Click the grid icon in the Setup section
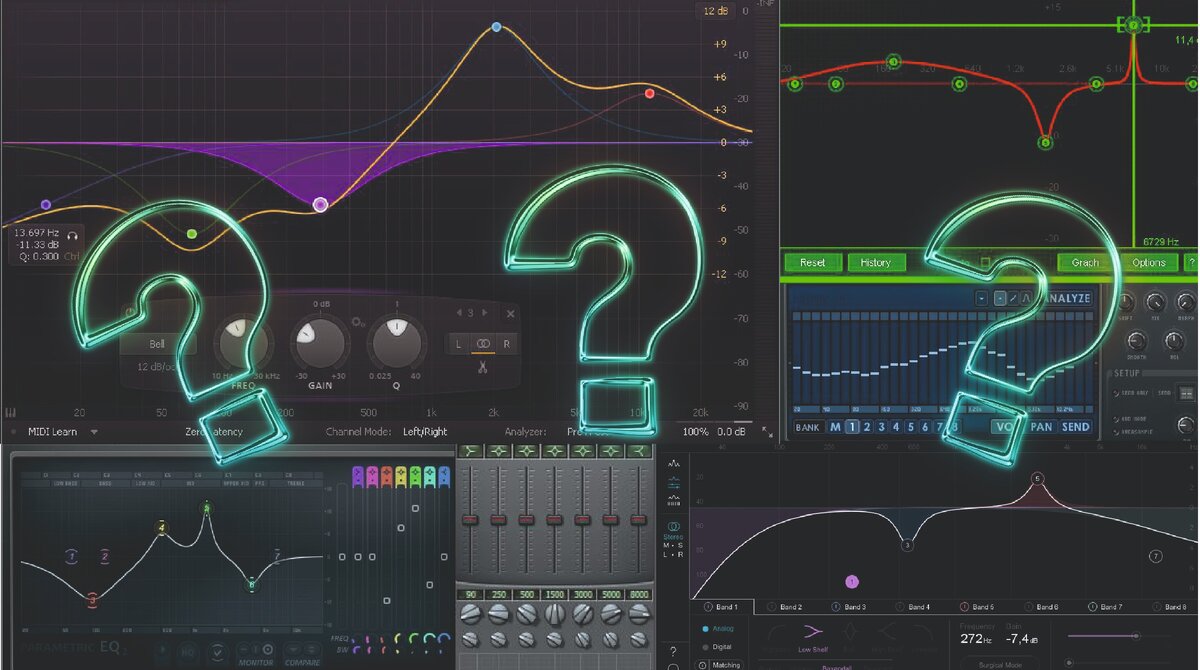1200x670 pixels. coord(1187,393)
